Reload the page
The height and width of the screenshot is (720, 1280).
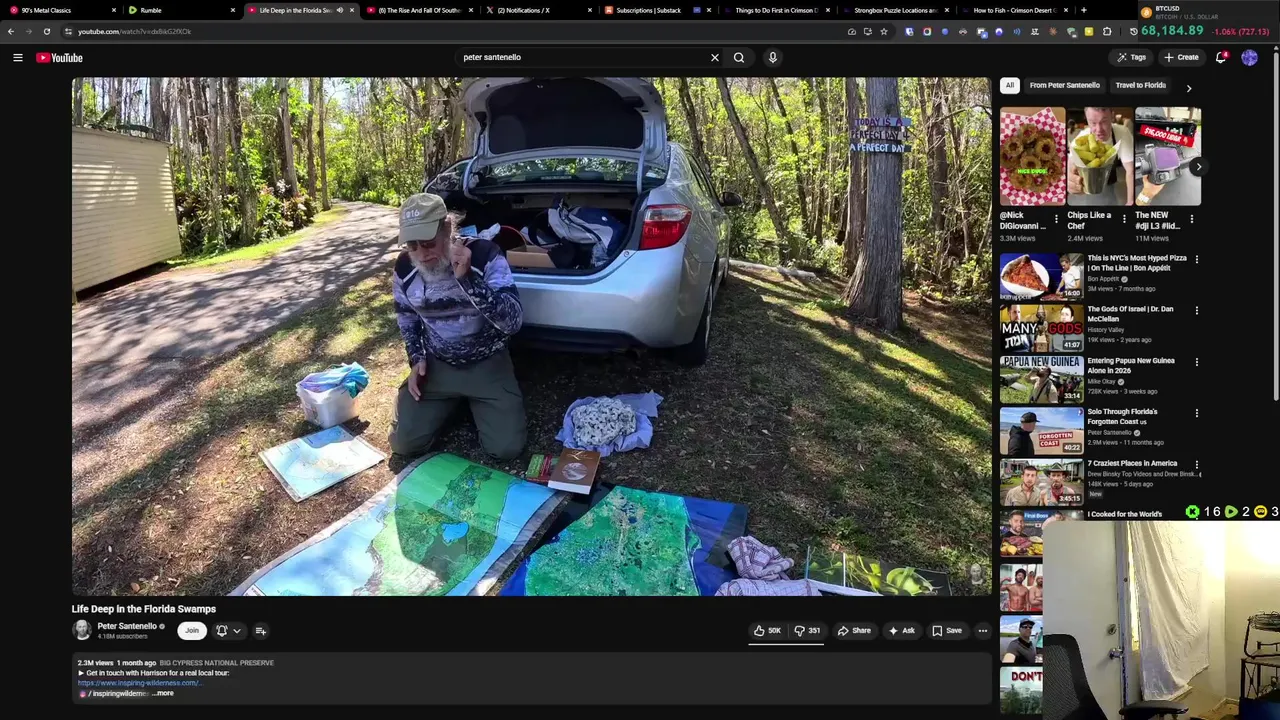(x=47, y=31)
